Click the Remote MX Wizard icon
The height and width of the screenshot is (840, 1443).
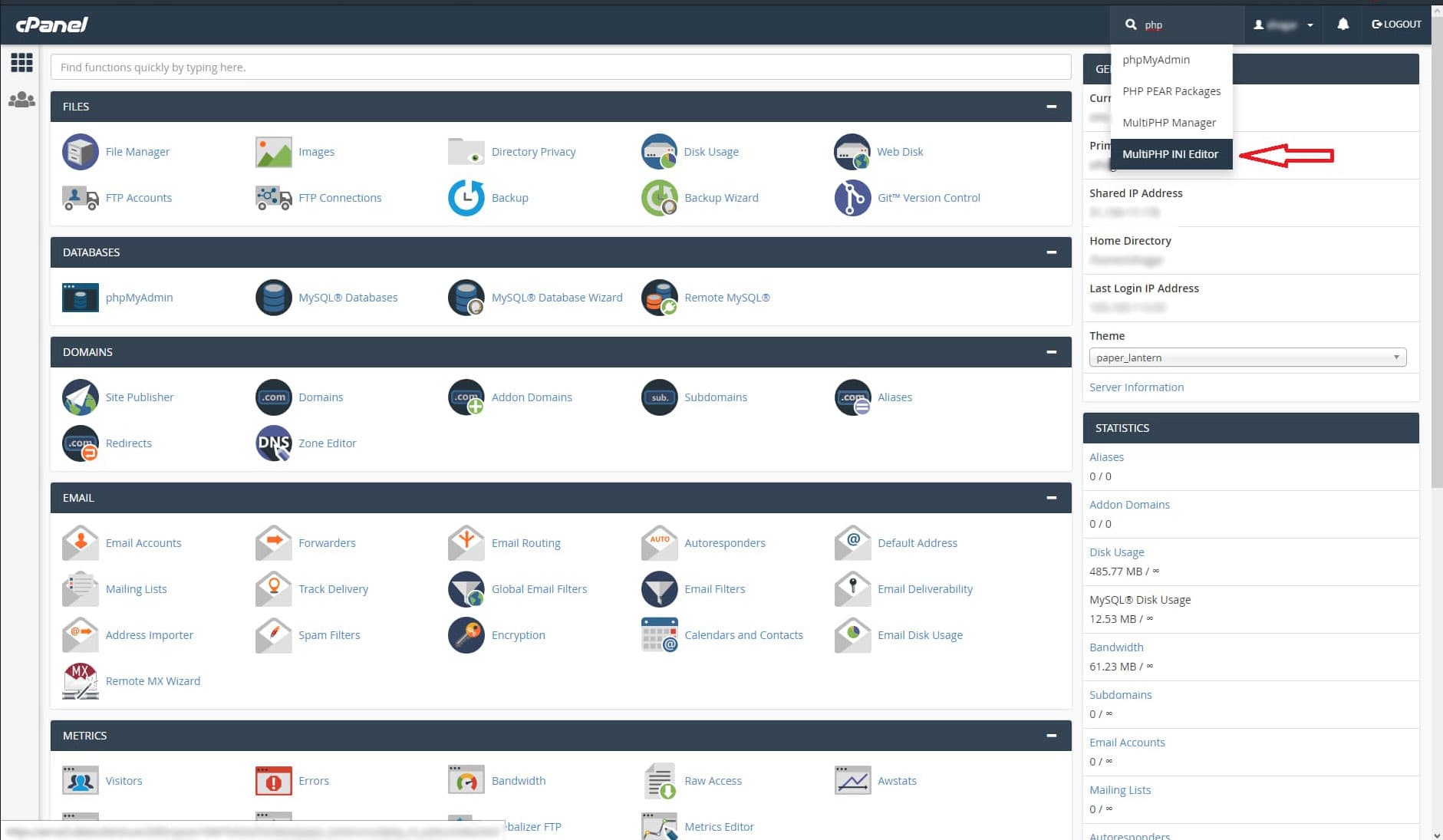(x=80, y=681)
